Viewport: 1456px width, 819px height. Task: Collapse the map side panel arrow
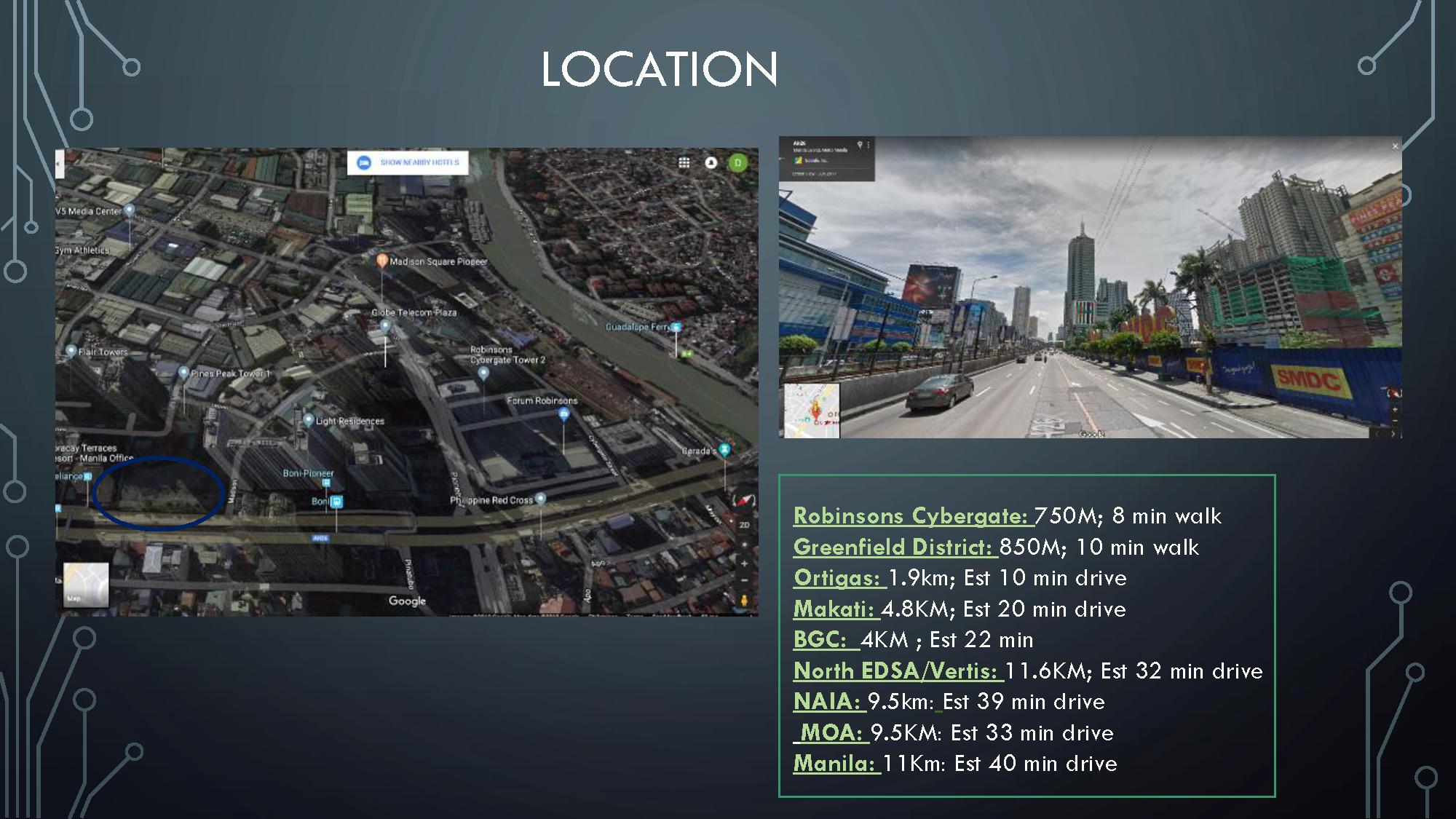click(x=60, y=164)
